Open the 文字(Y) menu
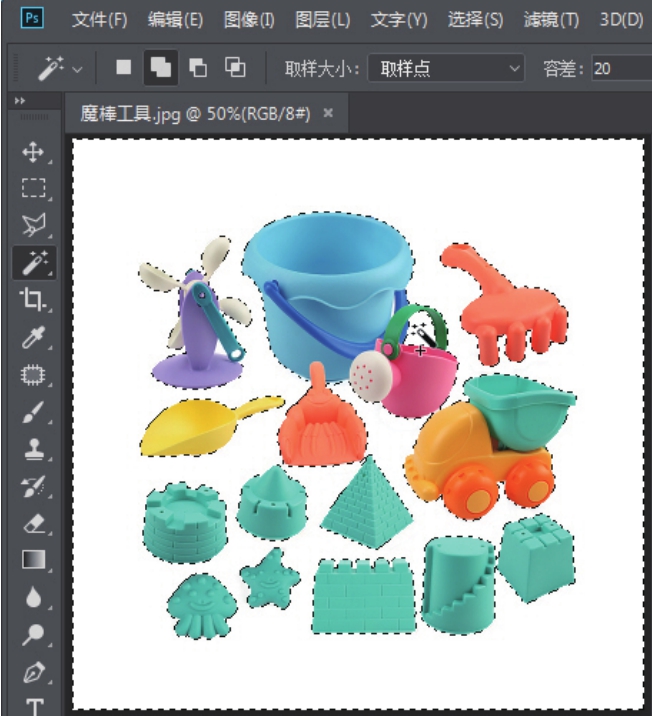Viewport: 652px width, 716px height. click(x=399, y=20)
